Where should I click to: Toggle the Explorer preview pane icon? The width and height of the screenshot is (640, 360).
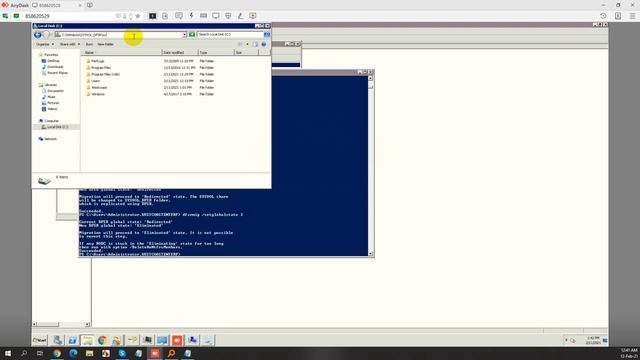pyautogui.click(x=255, y=44)
